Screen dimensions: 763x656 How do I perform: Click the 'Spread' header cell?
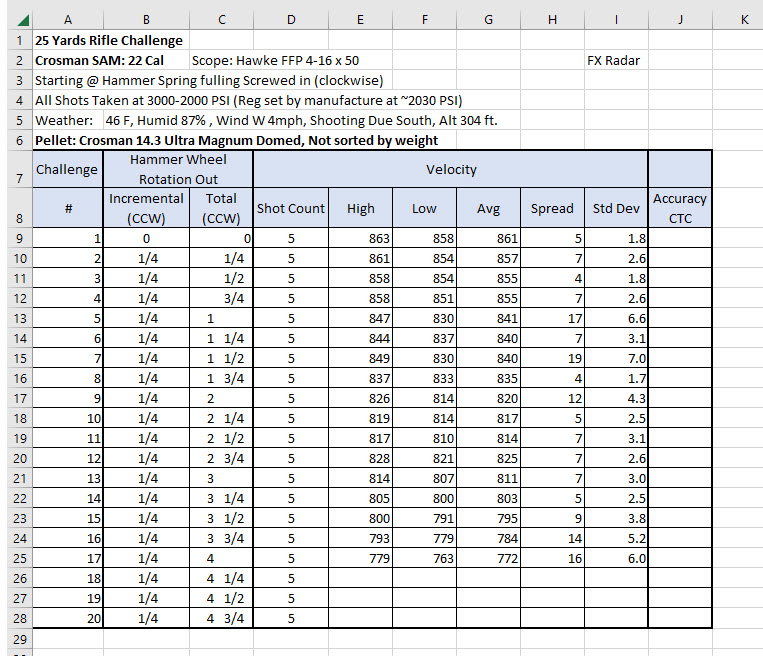coord(552,208)
